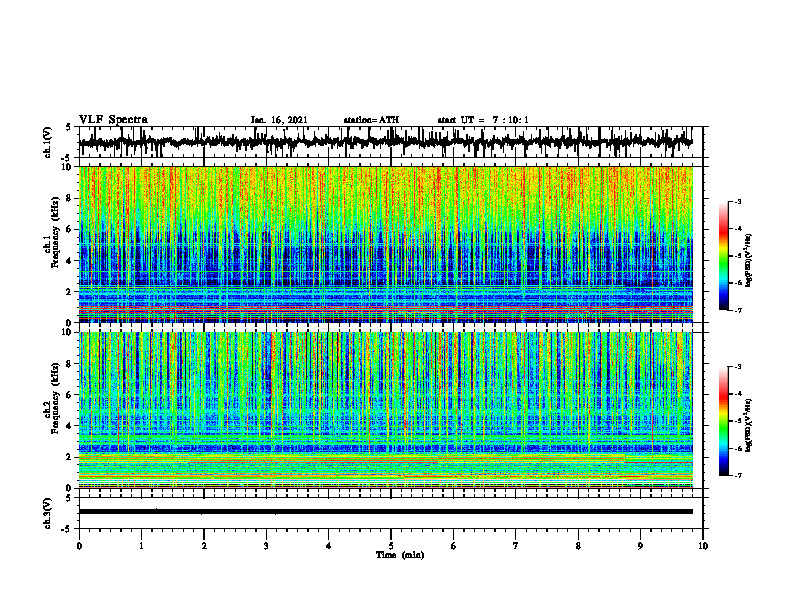Click the "5" tick on the time axis
Viewport: 792px width, 612px height.
[x=391, y=546]
